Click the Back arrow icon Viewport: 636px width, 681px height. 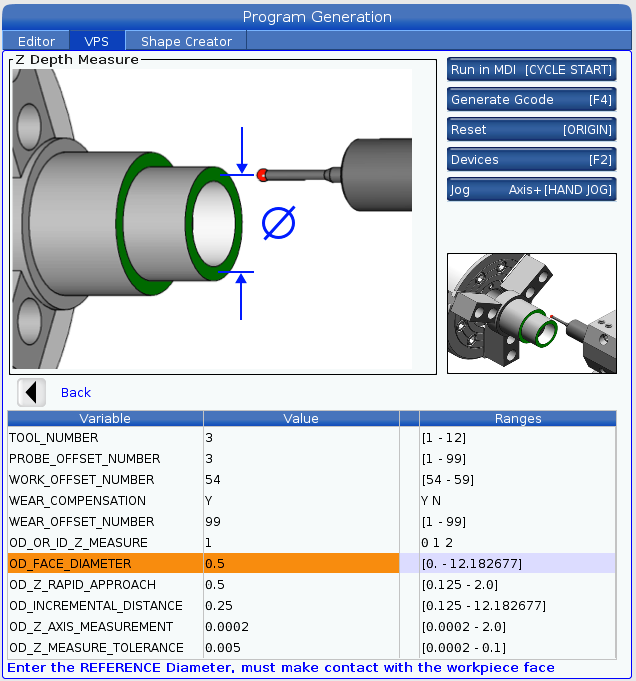point(32,392)
